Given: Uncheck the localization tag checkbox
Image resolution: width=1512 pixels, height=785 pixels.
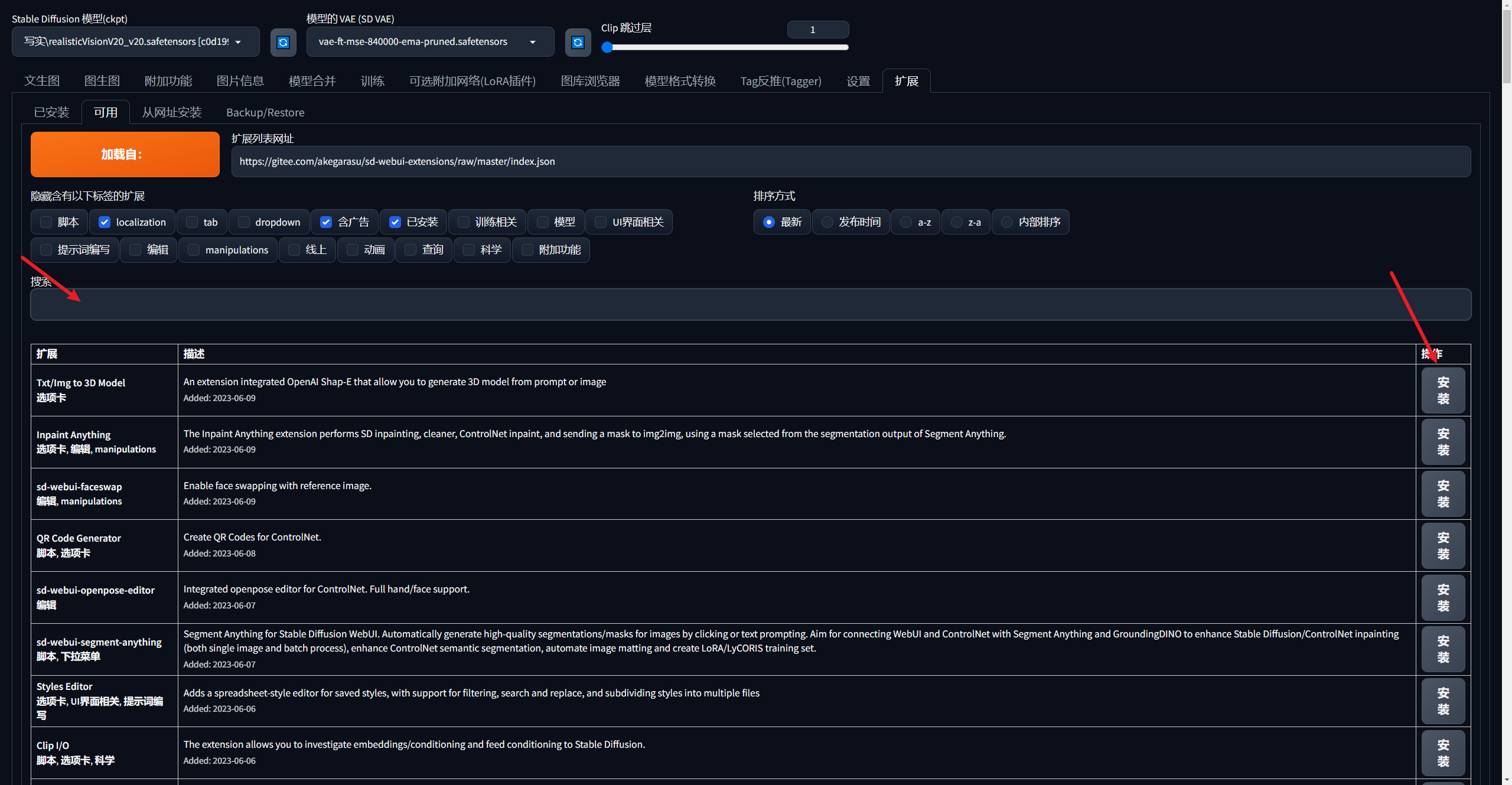Looking at the screenshot, I should [105, 222].
